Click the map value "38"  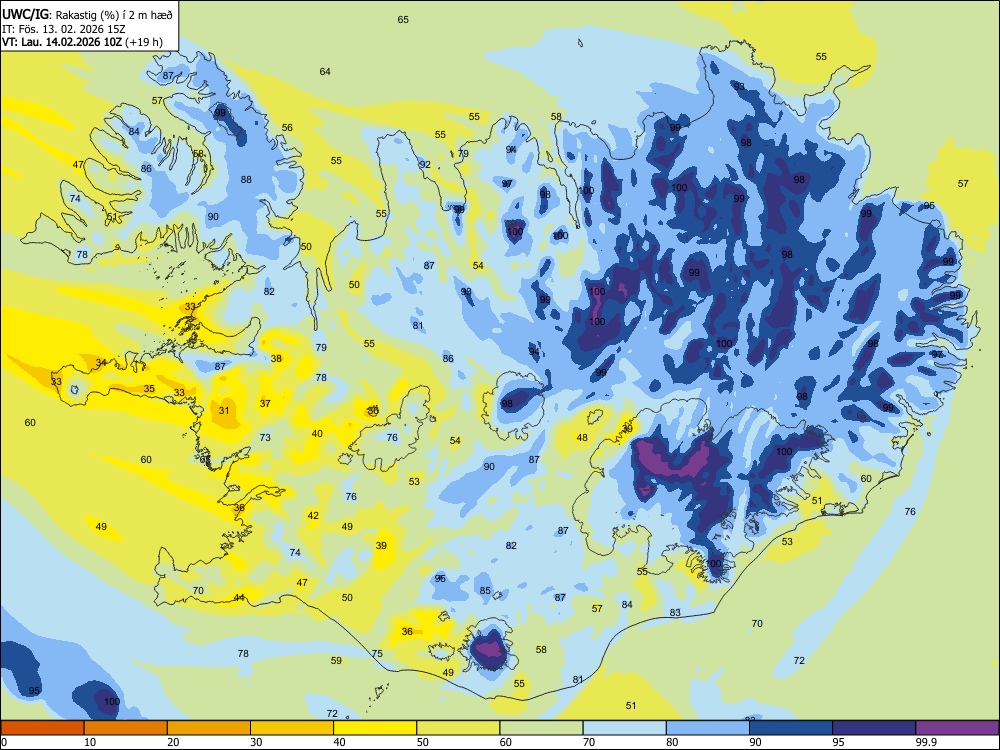276,358
